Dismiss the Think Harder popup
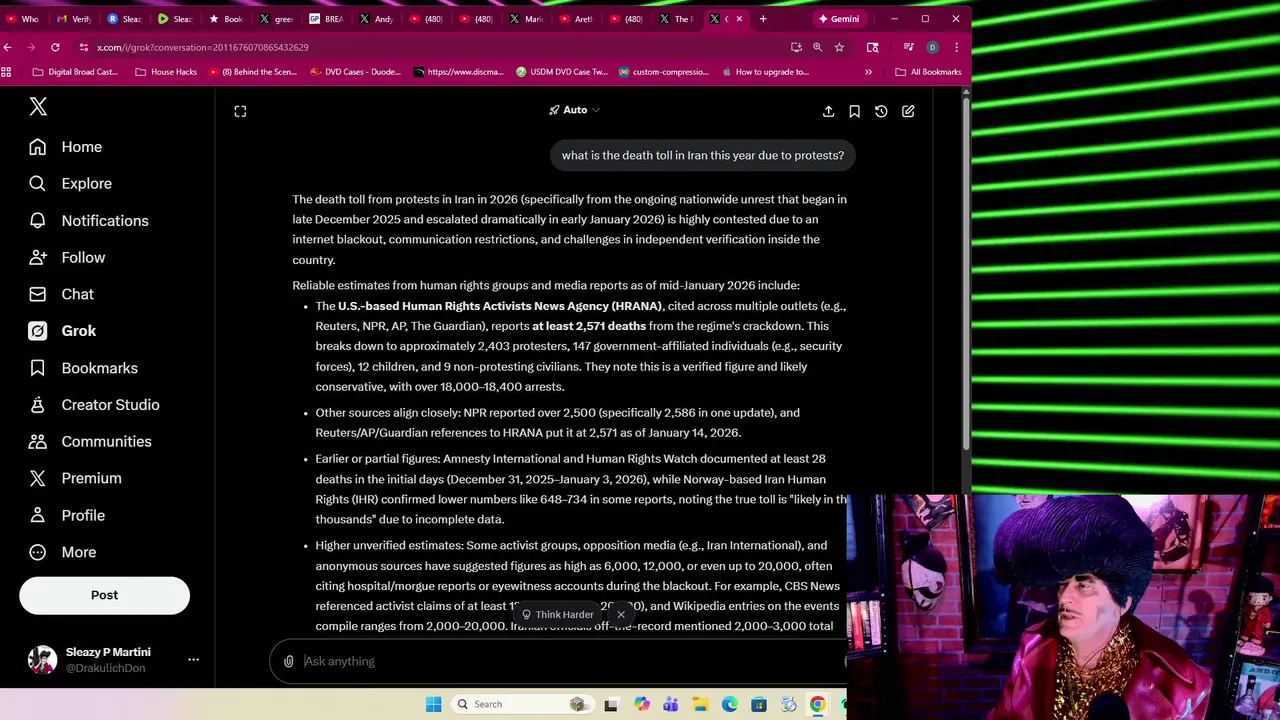The image size is (1280, 720). coord(621,614)
